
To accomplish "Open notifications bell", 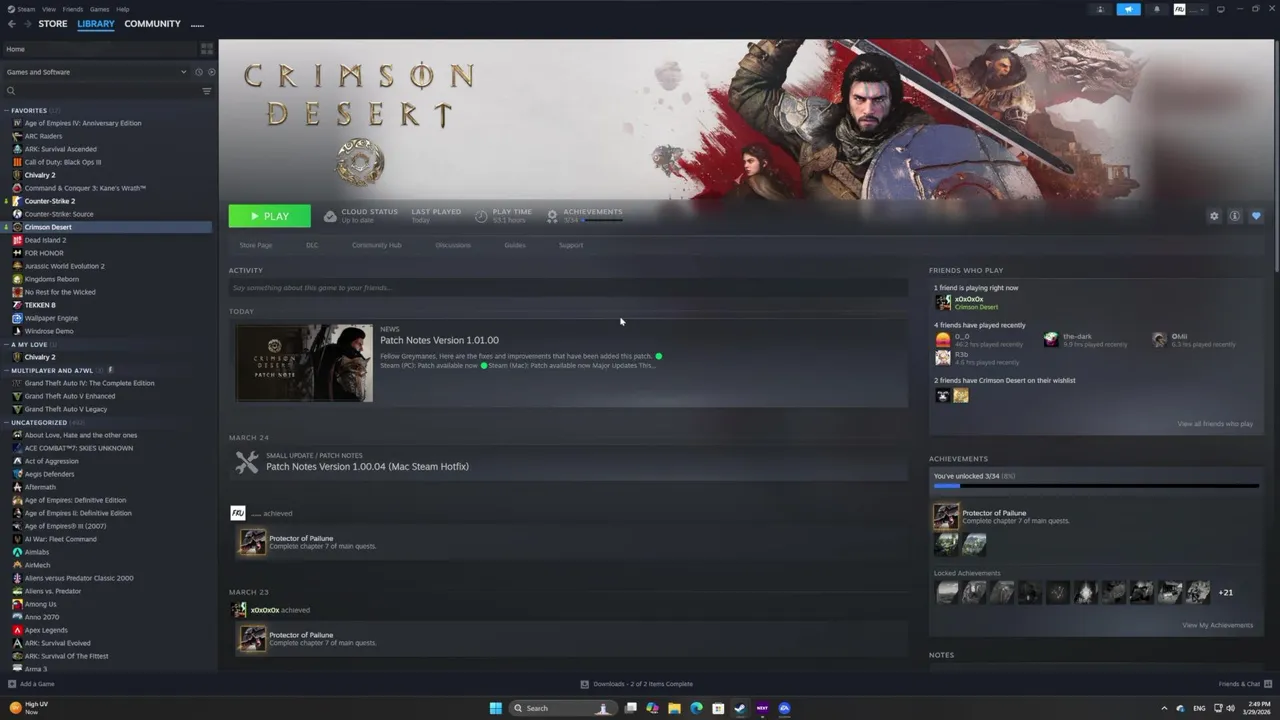I will pyautogui.click(x=1157, y=9).
